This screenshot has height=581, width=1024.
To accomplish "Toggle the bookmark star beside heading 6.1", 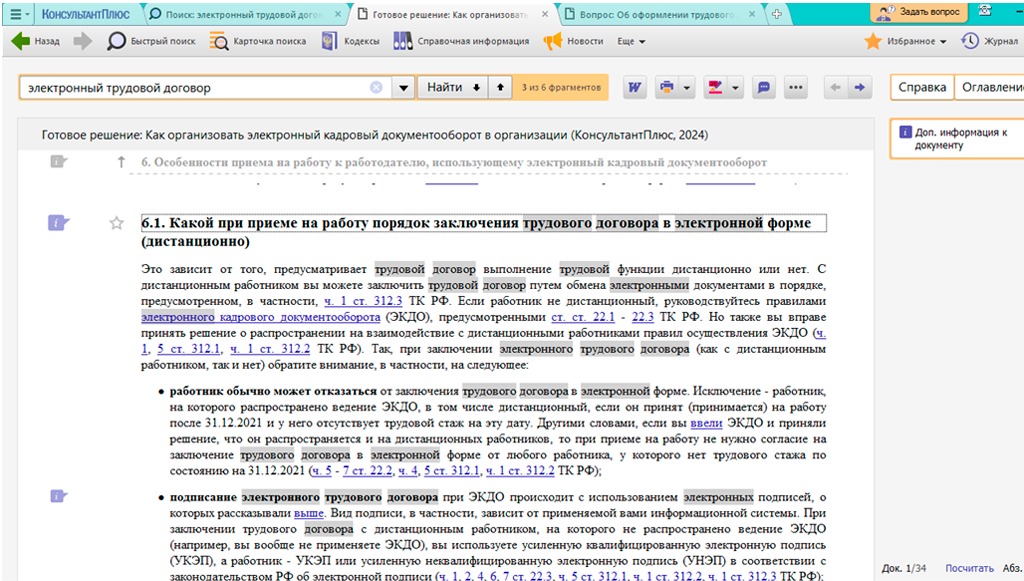I will (116, 223).
